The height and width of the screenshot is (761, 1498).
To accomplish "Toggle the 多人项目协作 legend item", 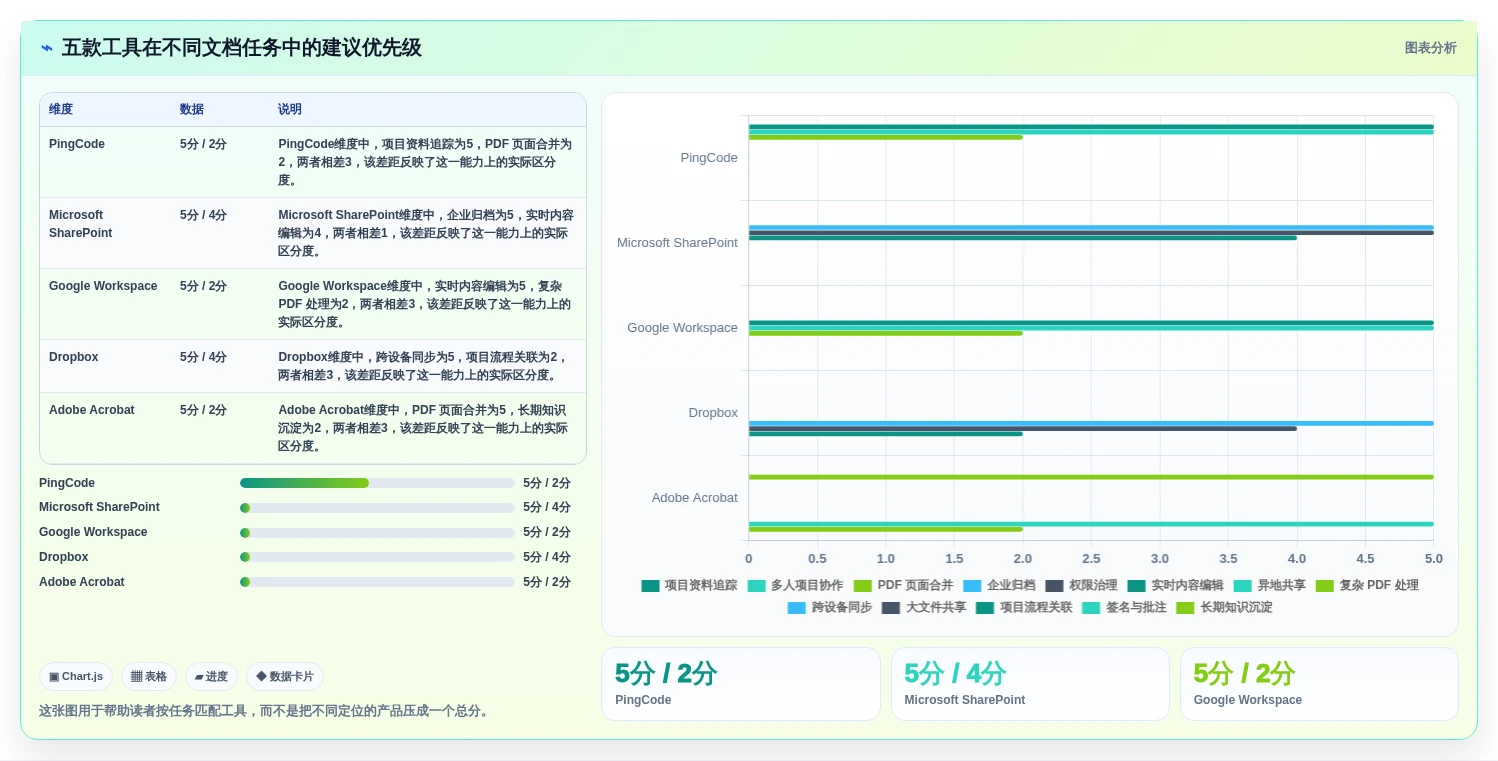I will [795, 585].
